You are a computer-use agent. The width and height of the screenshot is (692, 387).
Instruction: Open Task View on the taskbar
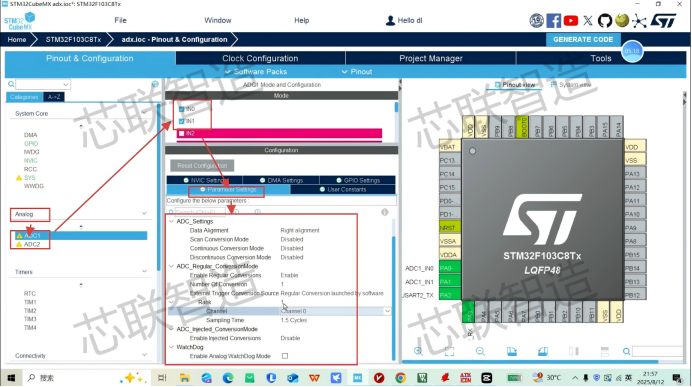(x=162, y=378)
